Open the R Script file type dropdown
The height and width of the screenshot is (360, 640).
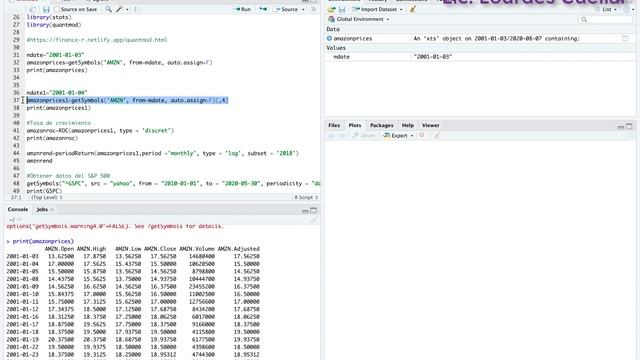[306, 198]
